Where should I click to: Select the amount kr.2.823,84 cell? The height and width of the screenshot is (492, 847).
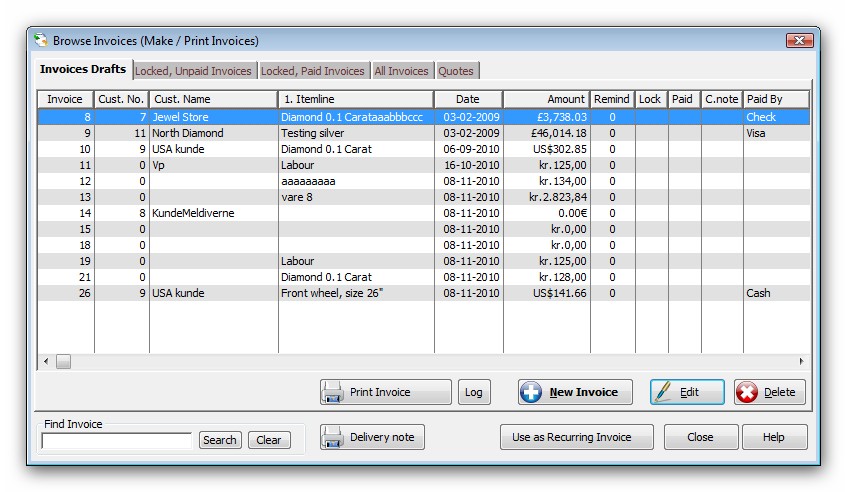[x=546, y=197]
